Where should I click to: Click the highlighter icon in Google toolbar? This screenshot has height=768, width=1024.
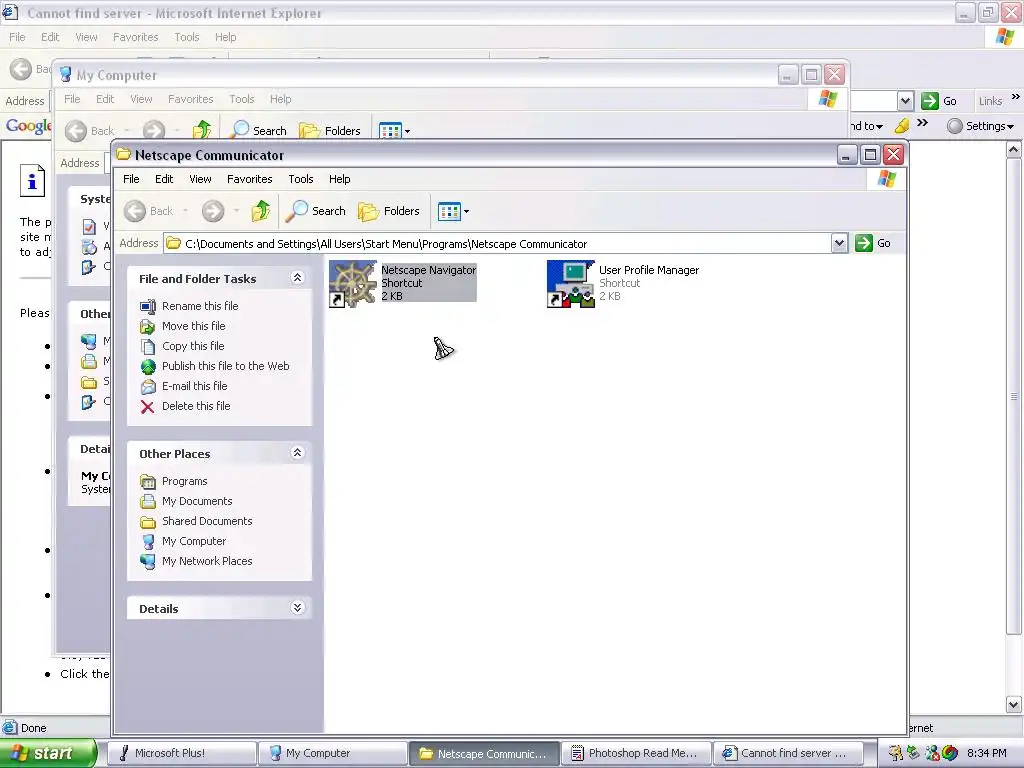tap(902, 126)
